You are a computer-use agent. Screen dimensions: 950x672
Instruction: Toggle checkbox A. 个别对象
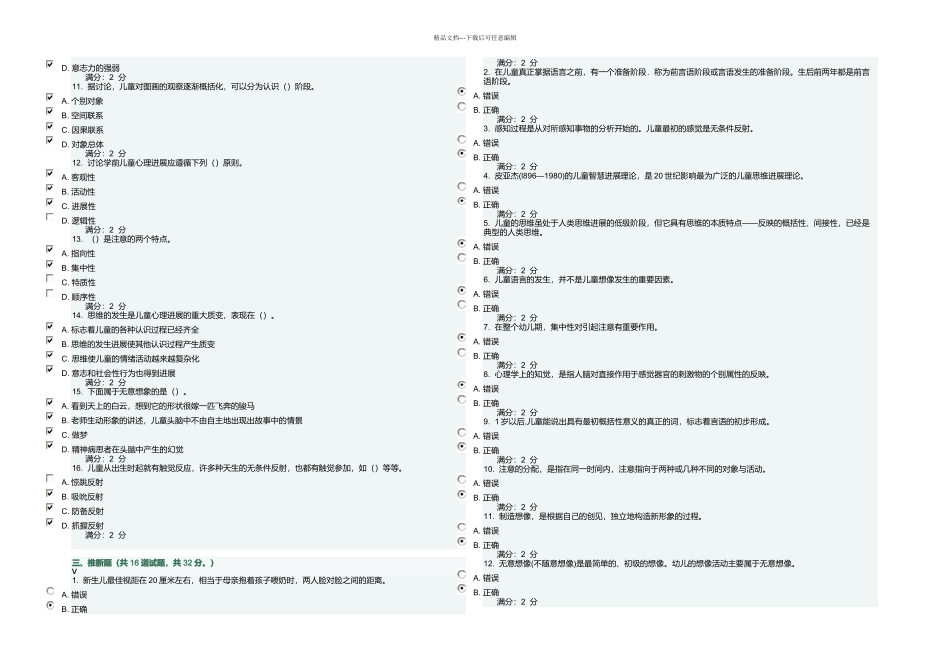(x=50, y=97)
